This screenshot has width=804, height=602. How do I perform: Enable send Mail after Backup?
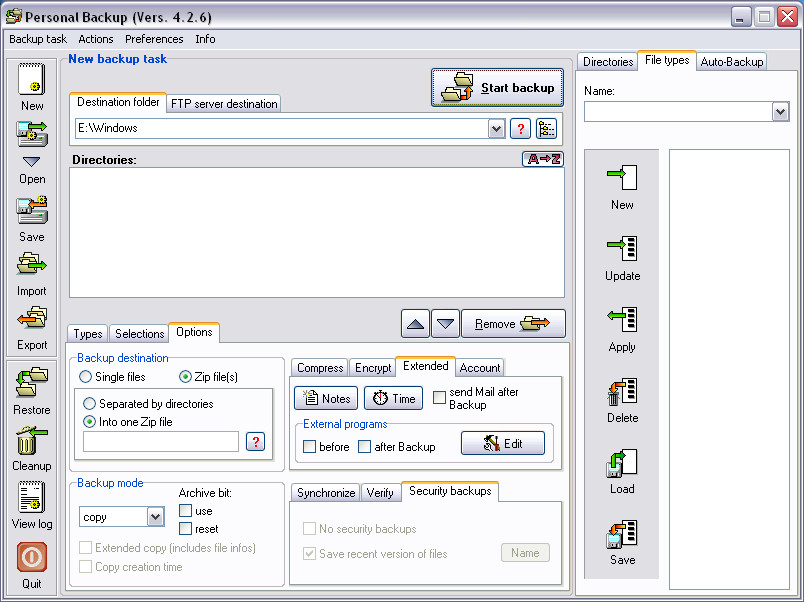(x=439, y=398)
